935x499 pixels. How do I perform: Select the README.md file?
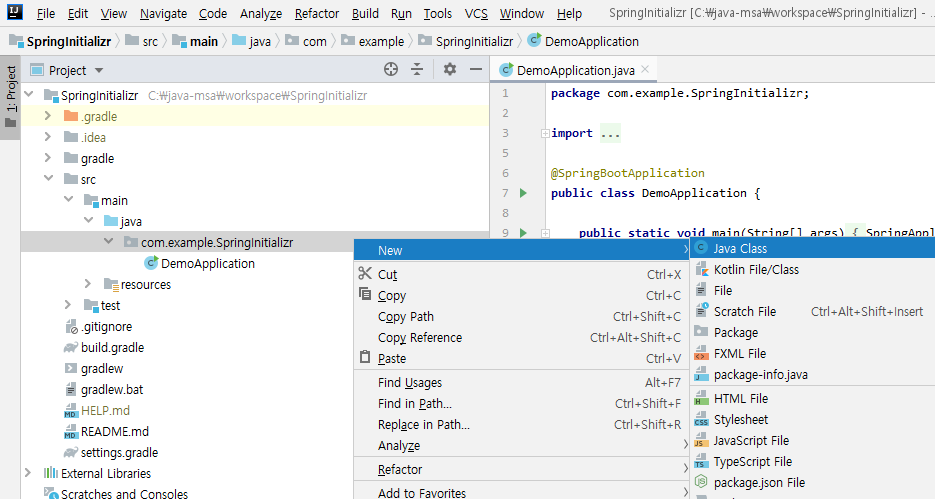(114, 432)
